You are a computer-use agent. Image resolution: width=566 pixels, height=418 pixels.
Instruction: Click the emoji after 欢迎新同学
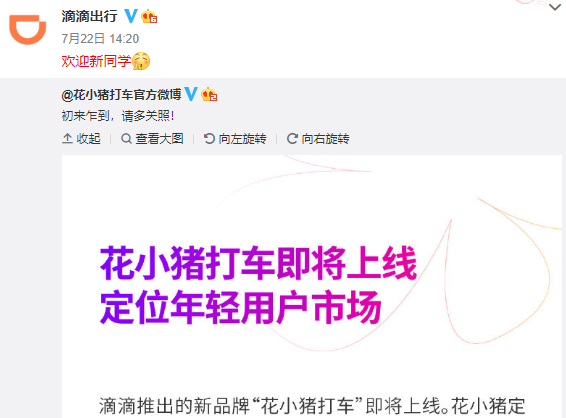141,61
